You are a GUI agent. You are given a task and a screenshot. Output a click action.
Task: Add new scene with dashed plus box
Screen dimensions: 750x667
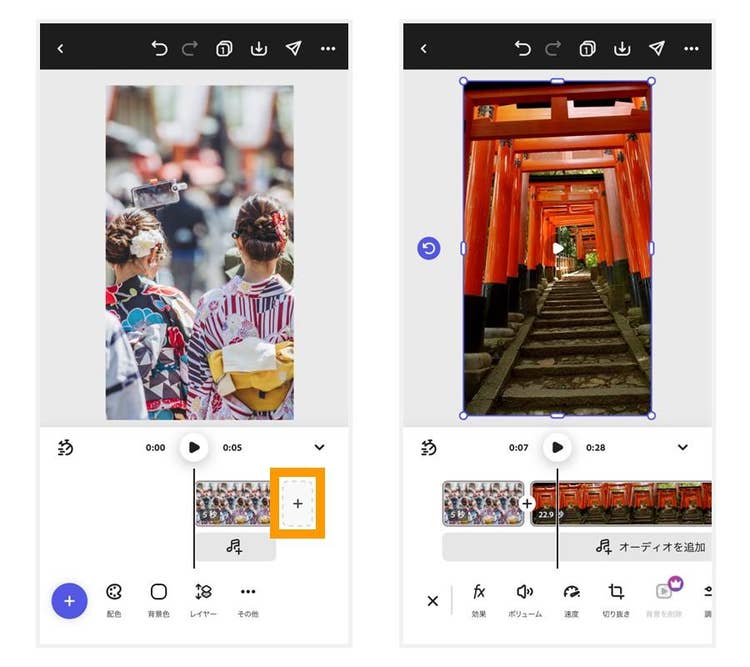pyautogui.click(x=298, y=503)
